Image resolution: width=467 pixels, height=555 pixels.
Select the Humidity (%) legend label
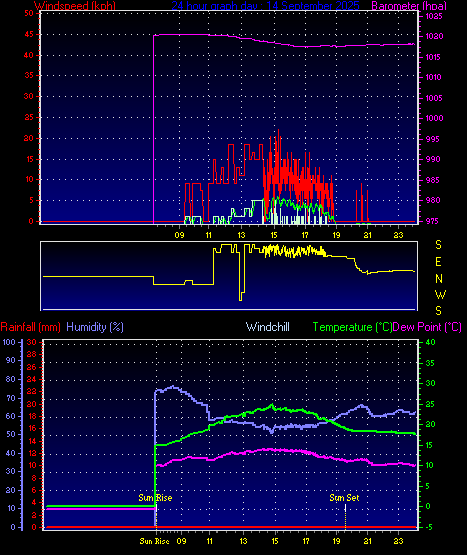tap(95, 327)
